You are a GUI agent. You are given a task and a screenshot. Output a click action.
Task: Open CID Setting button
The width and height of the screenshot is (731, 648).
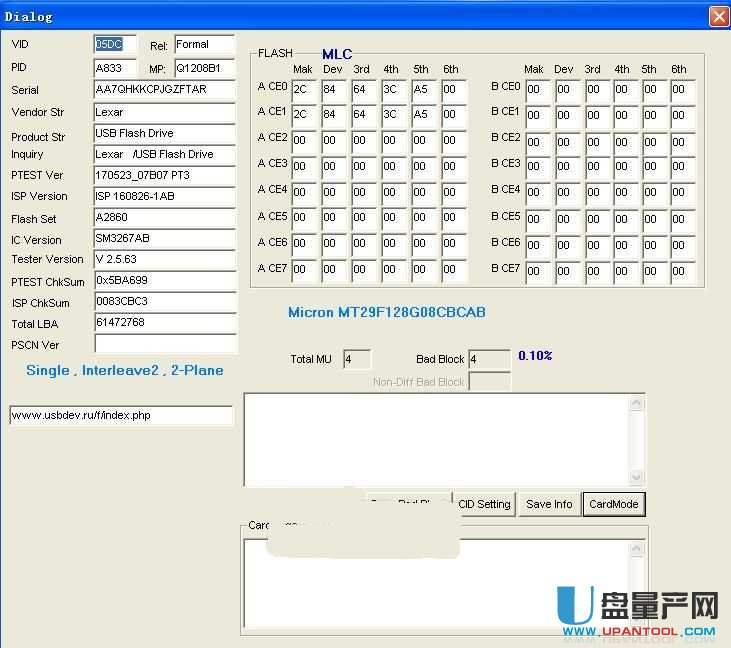click(x=484, y=504)
